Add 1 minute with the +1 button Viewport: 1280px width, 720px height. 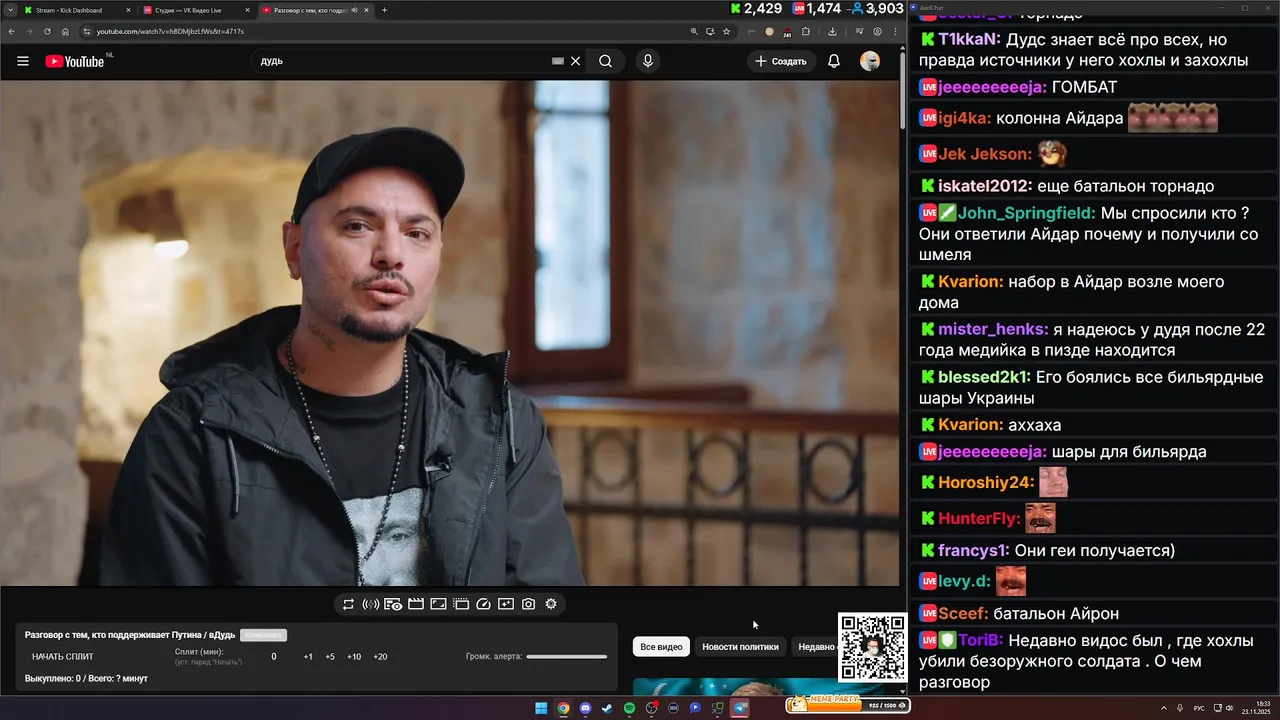(x=308, y=657)
